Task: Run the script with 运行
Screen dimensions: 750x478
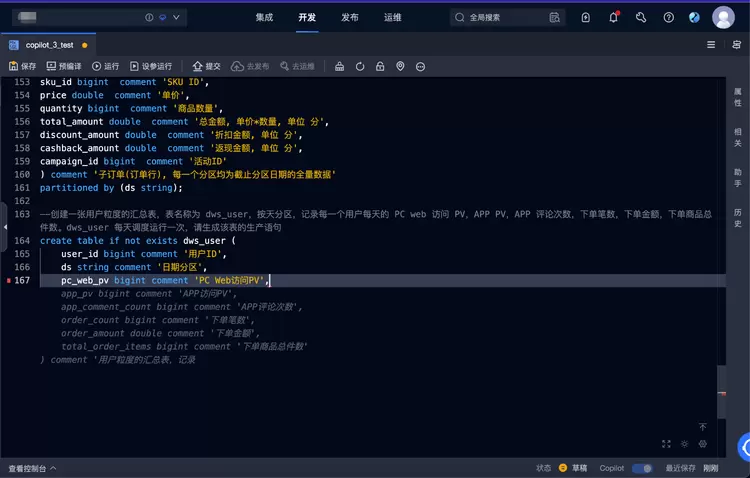Action: pyautogui.click(x=105, y=66)
